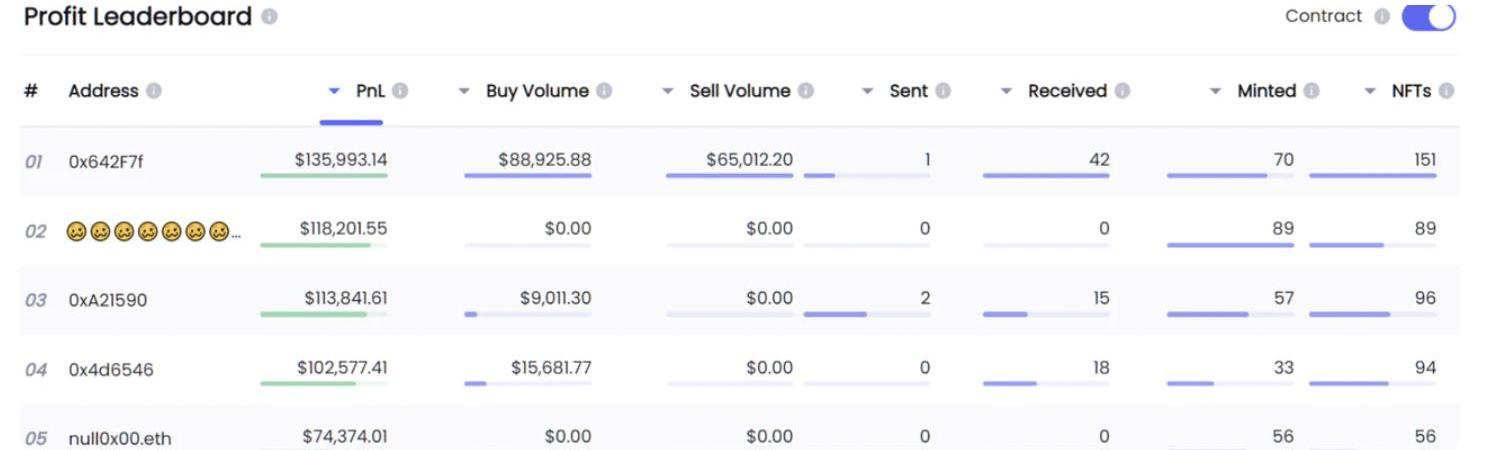Sort by Buy Volume using its arrow
This screenshot has height=450, width=1490.
[x=464, y=91]
